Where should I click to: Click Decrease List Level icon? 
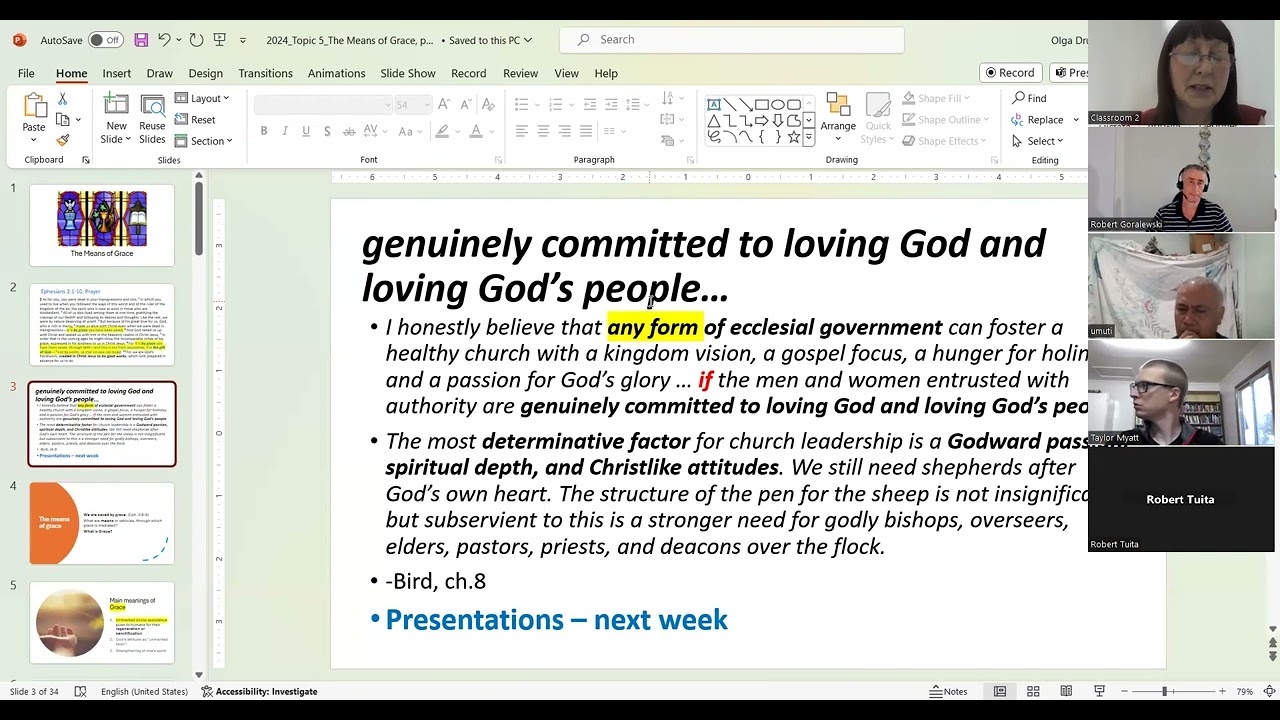click(x=590, y=104)
